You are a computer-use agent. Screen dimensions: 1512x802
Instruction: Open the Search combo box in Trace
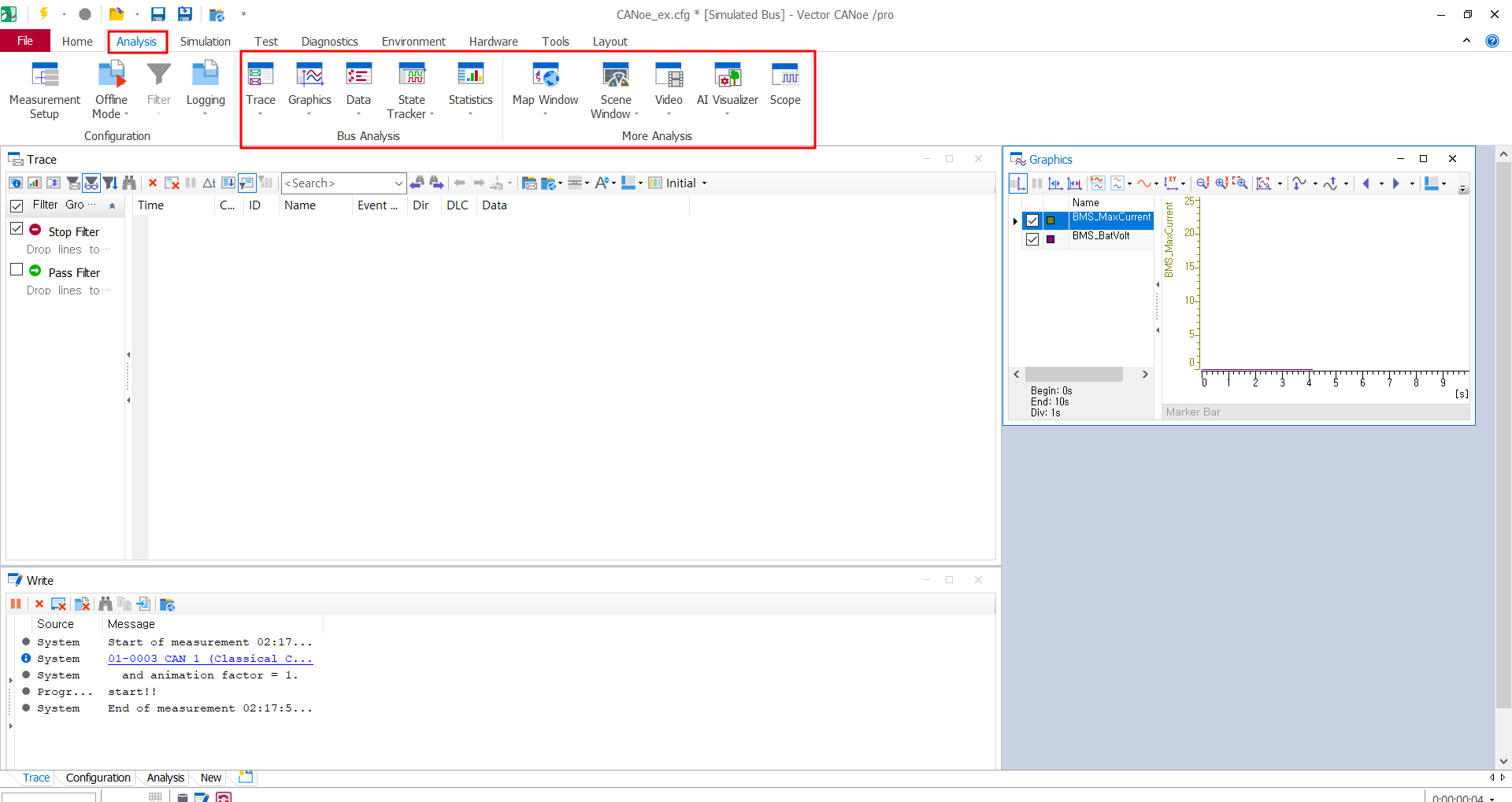(x=343, y=183)
